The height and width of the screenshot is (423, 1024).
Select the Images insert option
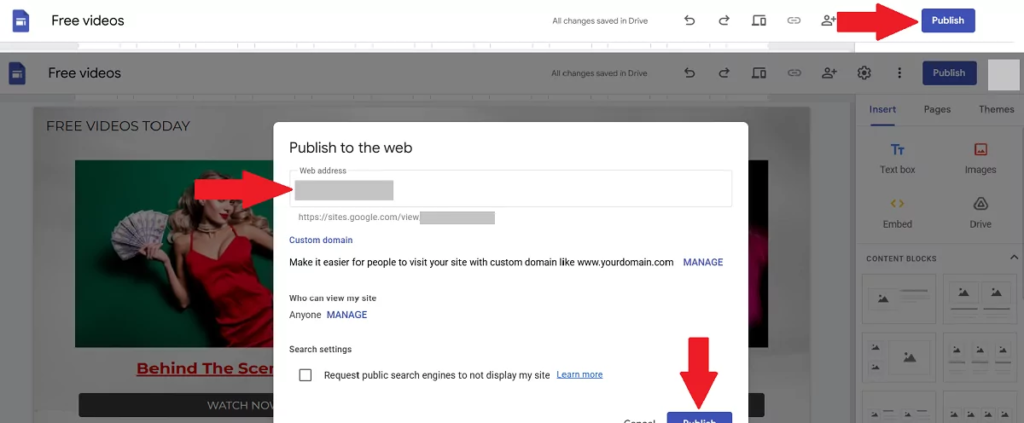pos(980,158)
